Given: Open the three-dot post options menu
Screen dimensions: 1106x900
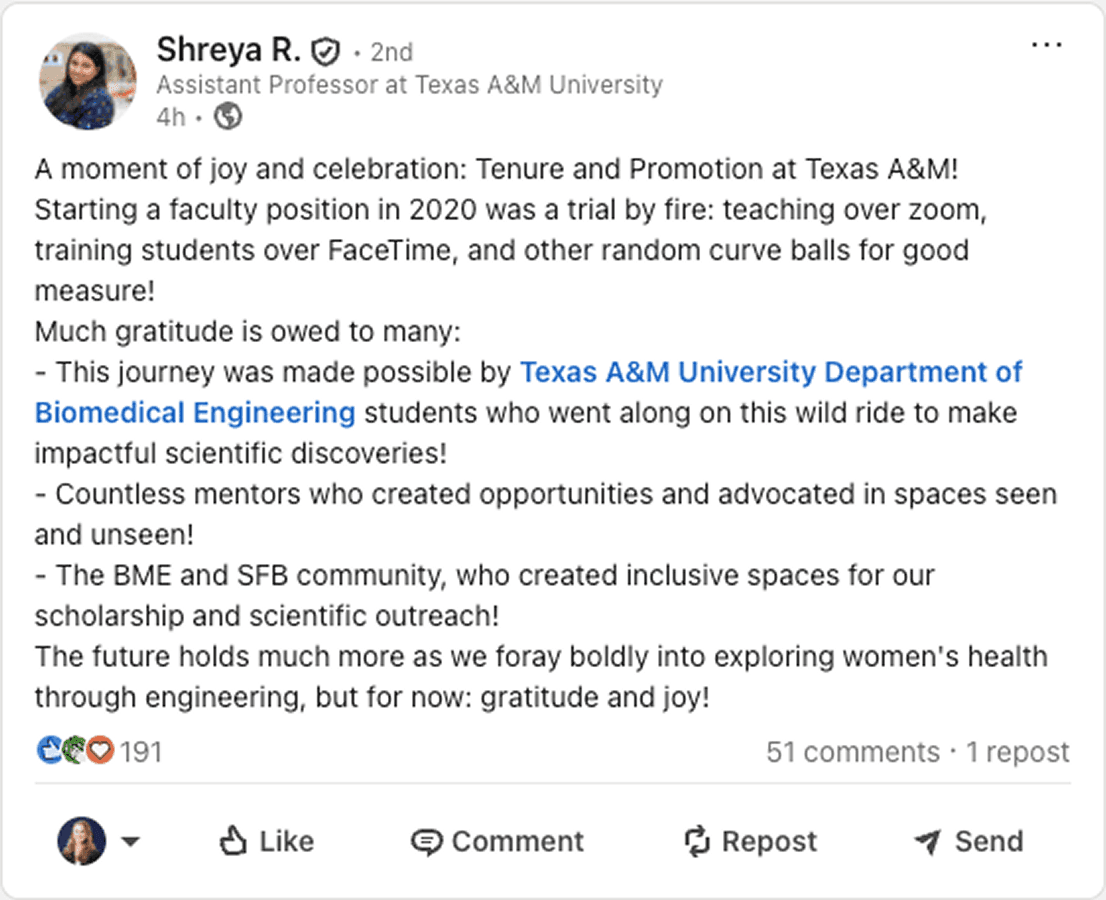Looking at the screenshot, I should (x=1046, y=45).
